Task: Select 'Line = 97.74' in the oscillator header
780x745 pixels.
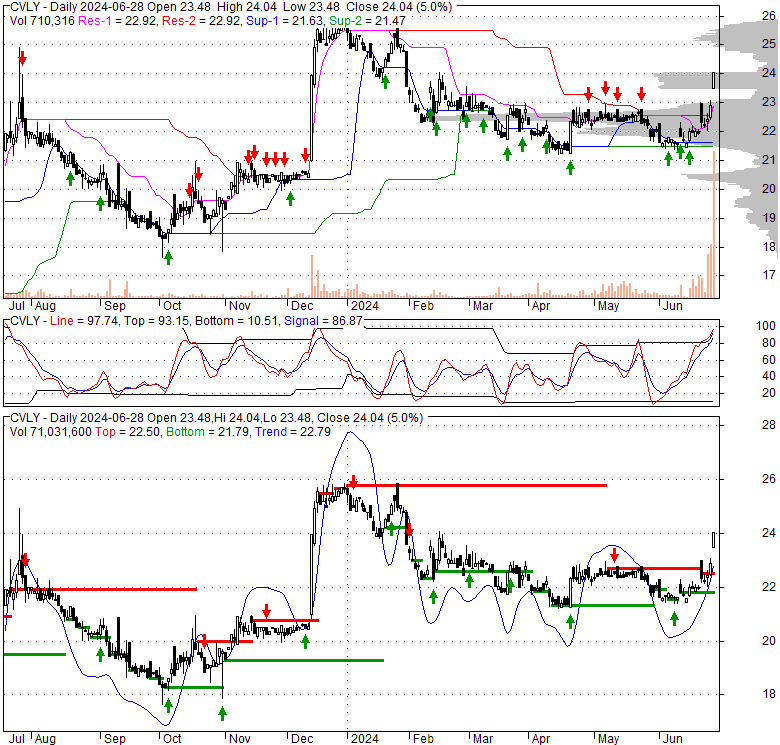Action: tap(84, 321)
